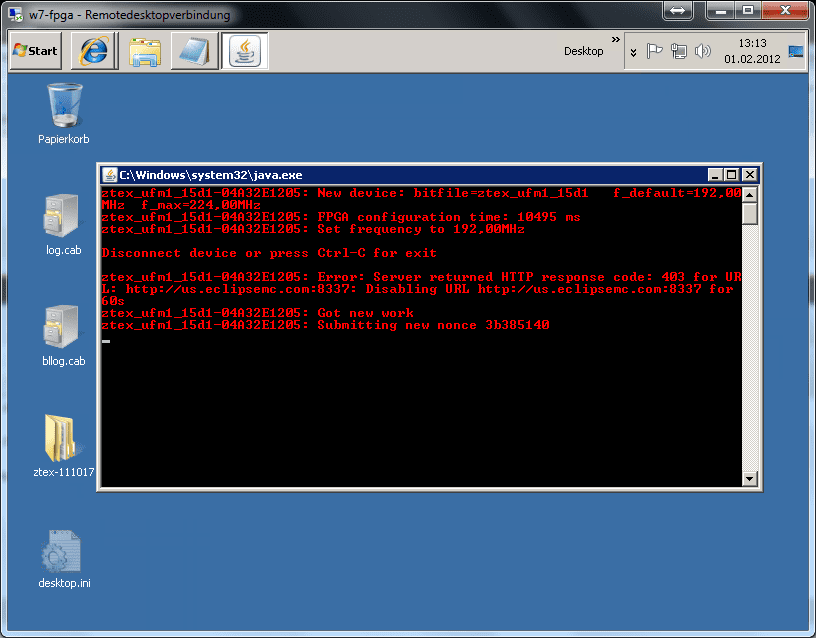The image size is (816, 638).
Task: Click the Show desktop icon beside the clock
Action: point(796,51)
